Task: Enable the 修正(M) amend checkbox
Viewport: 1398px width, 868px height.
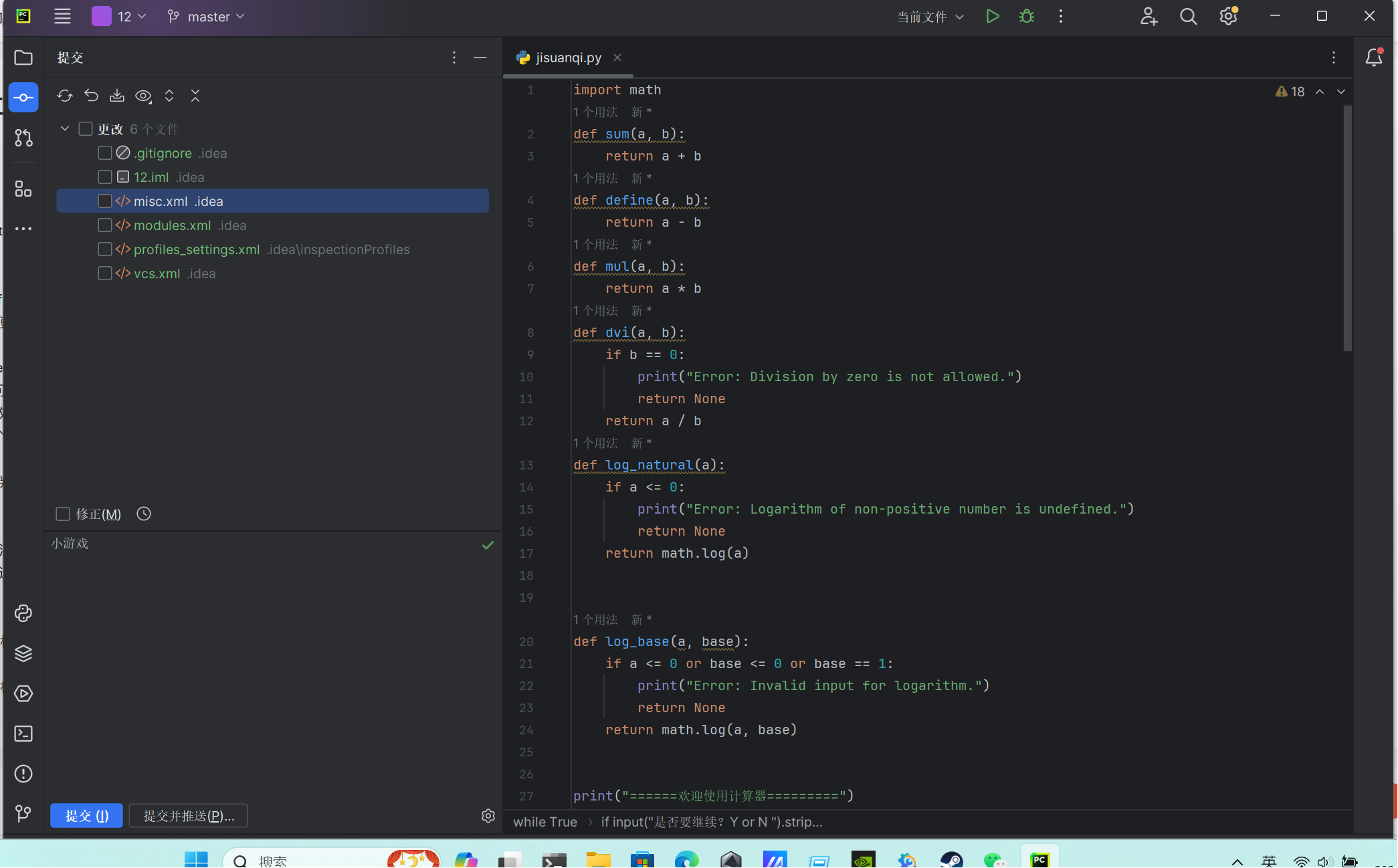Action: click(63, 514)
